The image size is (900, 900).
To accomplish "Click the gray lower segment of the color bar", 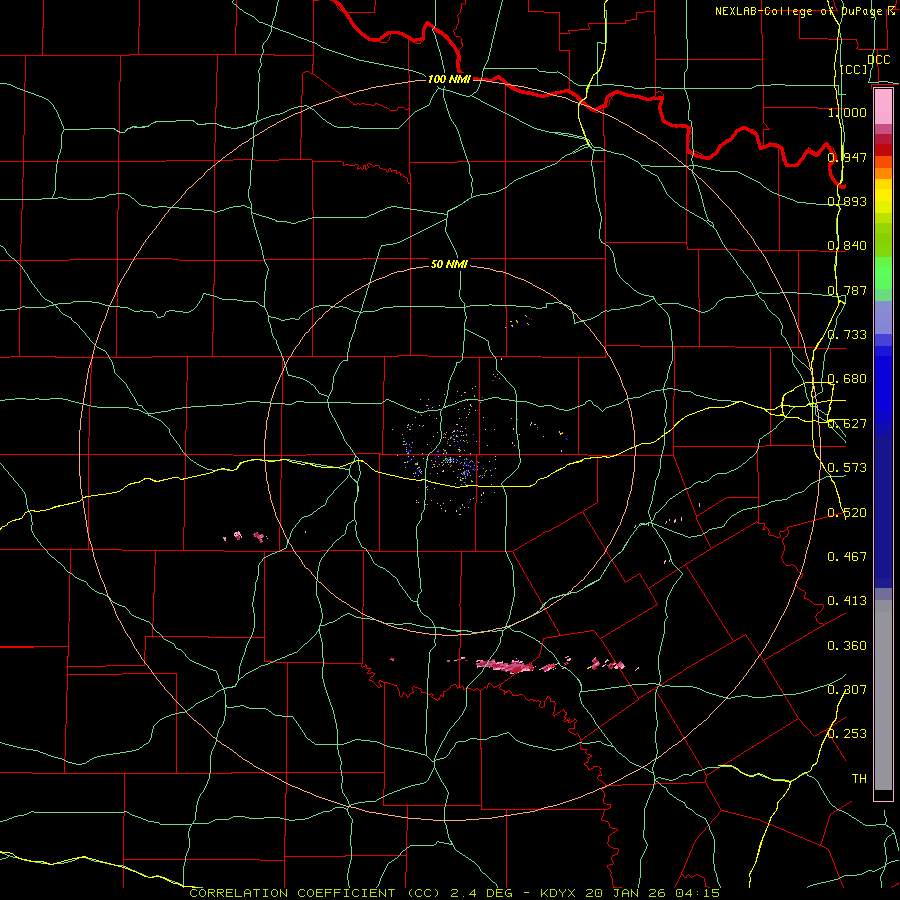I will pyautogui.click(x=883, y=695).
